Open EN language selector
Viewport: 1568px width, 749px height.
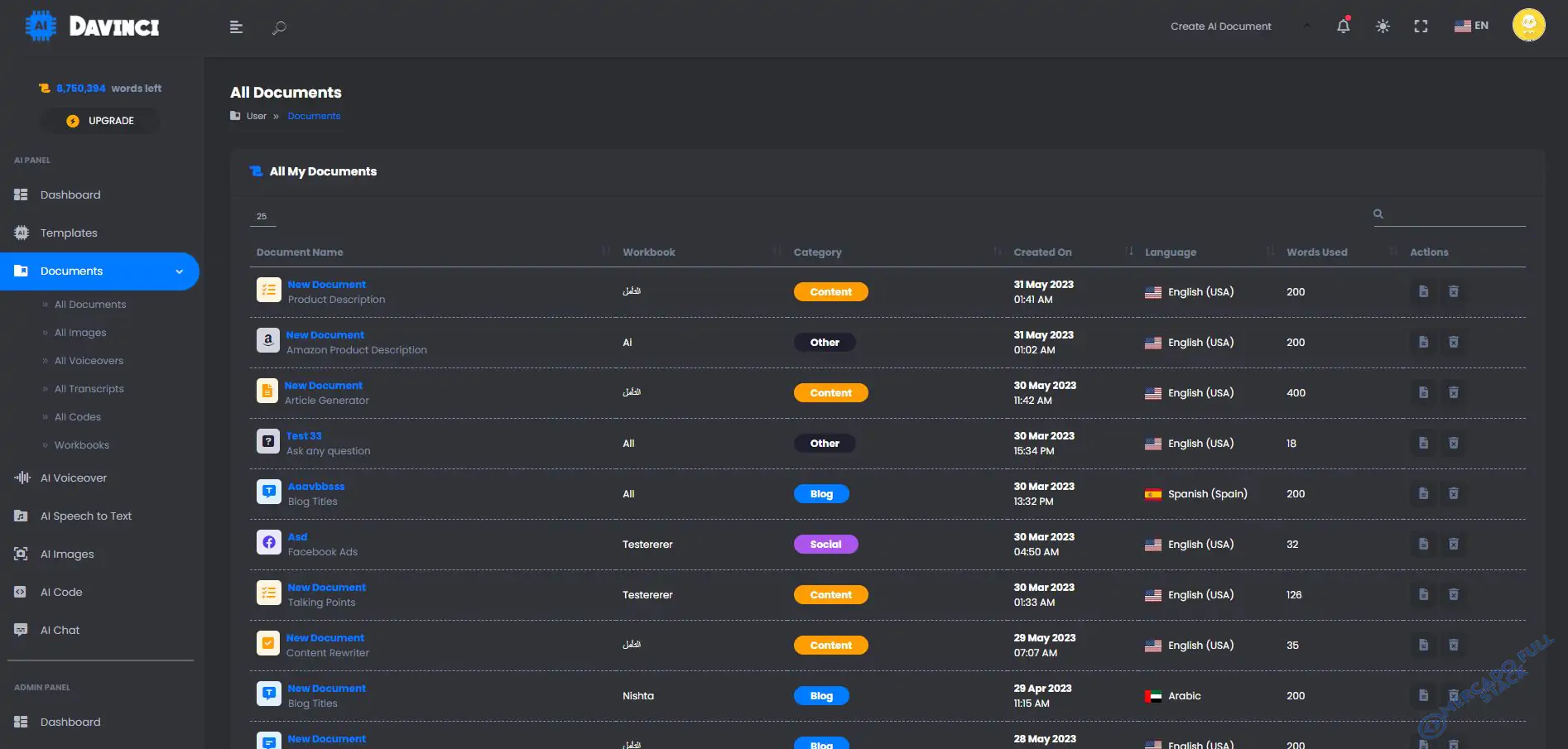tap(1471, 26)
